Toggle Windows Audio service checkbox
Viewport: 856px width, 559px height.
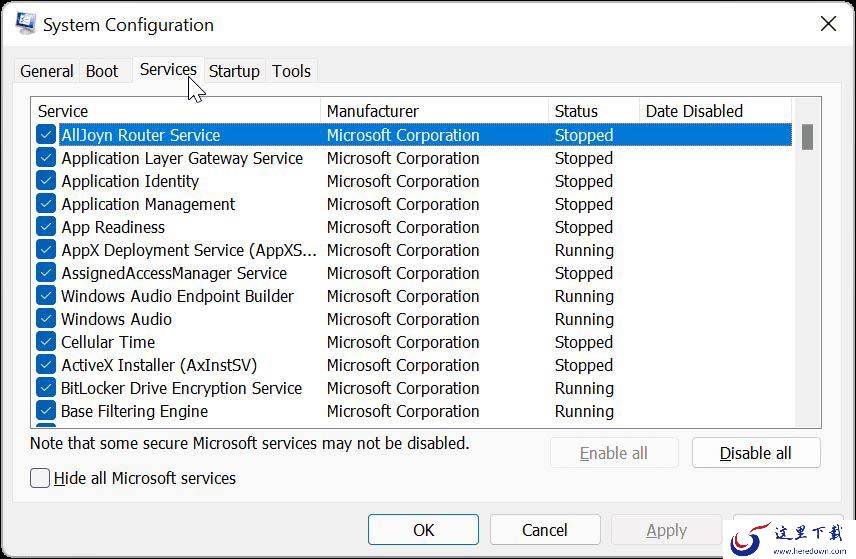tap(46, 318)
